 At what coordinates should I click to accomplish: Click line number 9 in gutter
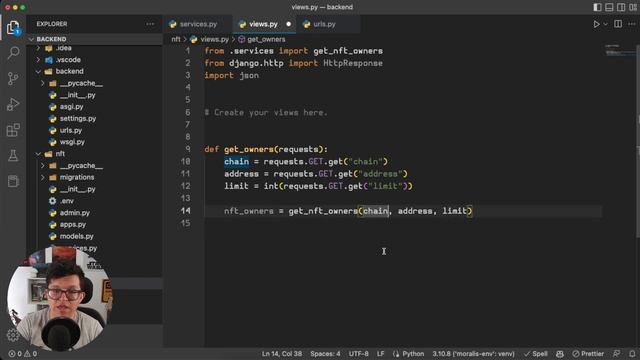(188, 149)
